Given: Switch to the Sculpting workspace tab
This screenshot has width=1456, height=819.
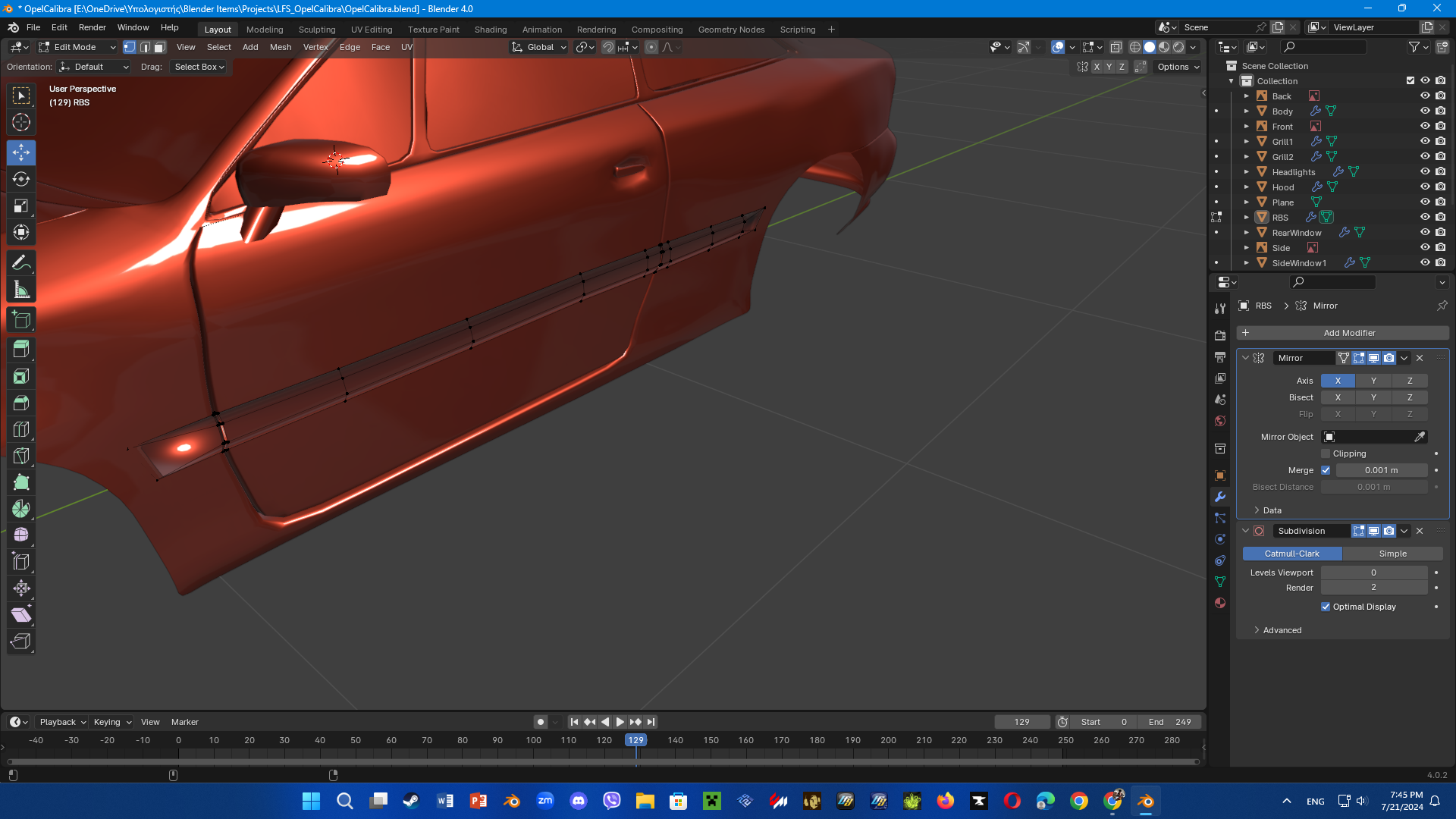Looking at the screenshot, I should tap(316, 30).
